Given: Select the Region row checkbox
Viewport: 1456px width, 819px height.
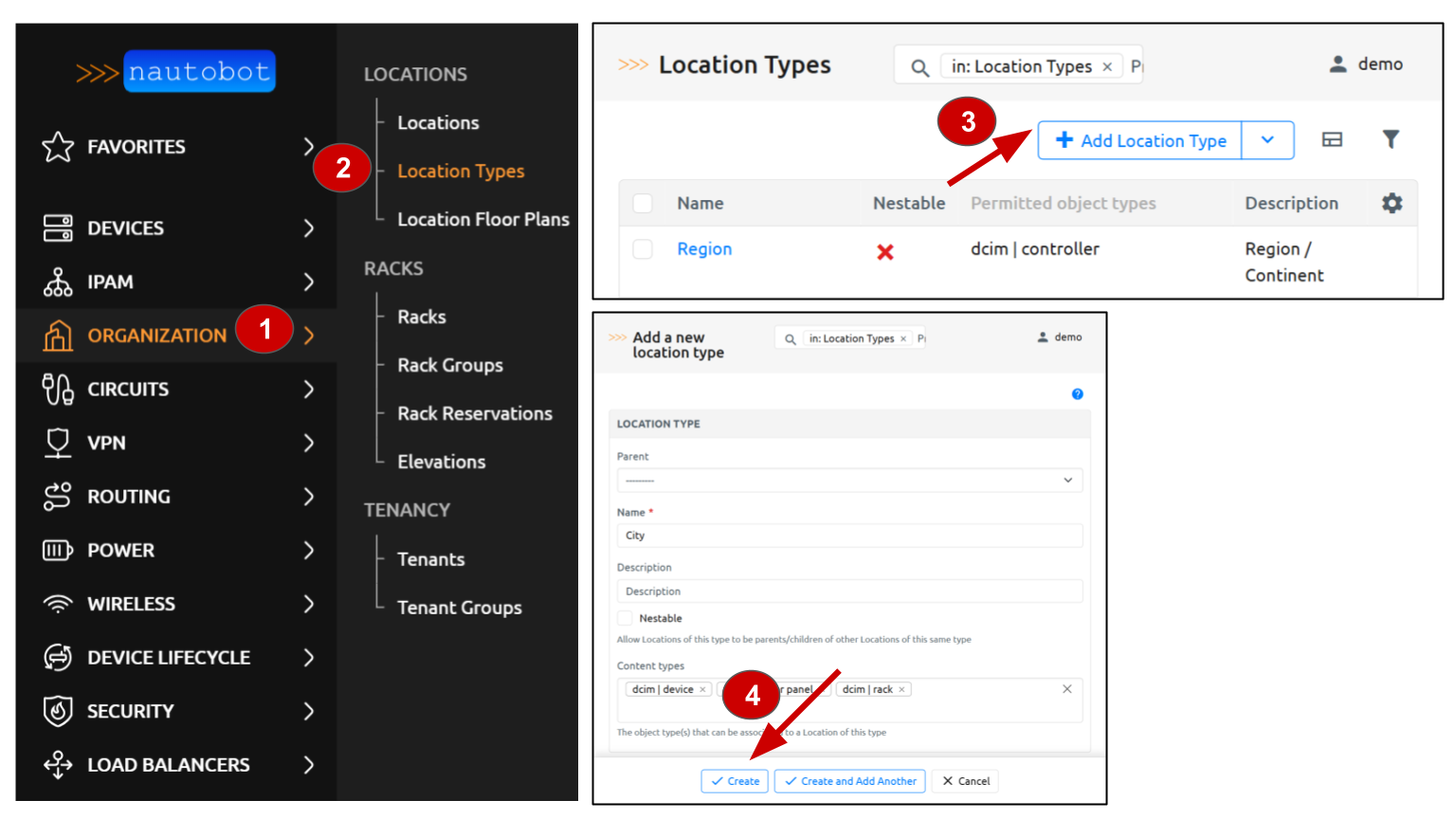Looking at the screenshot, I should pos(643,248).
